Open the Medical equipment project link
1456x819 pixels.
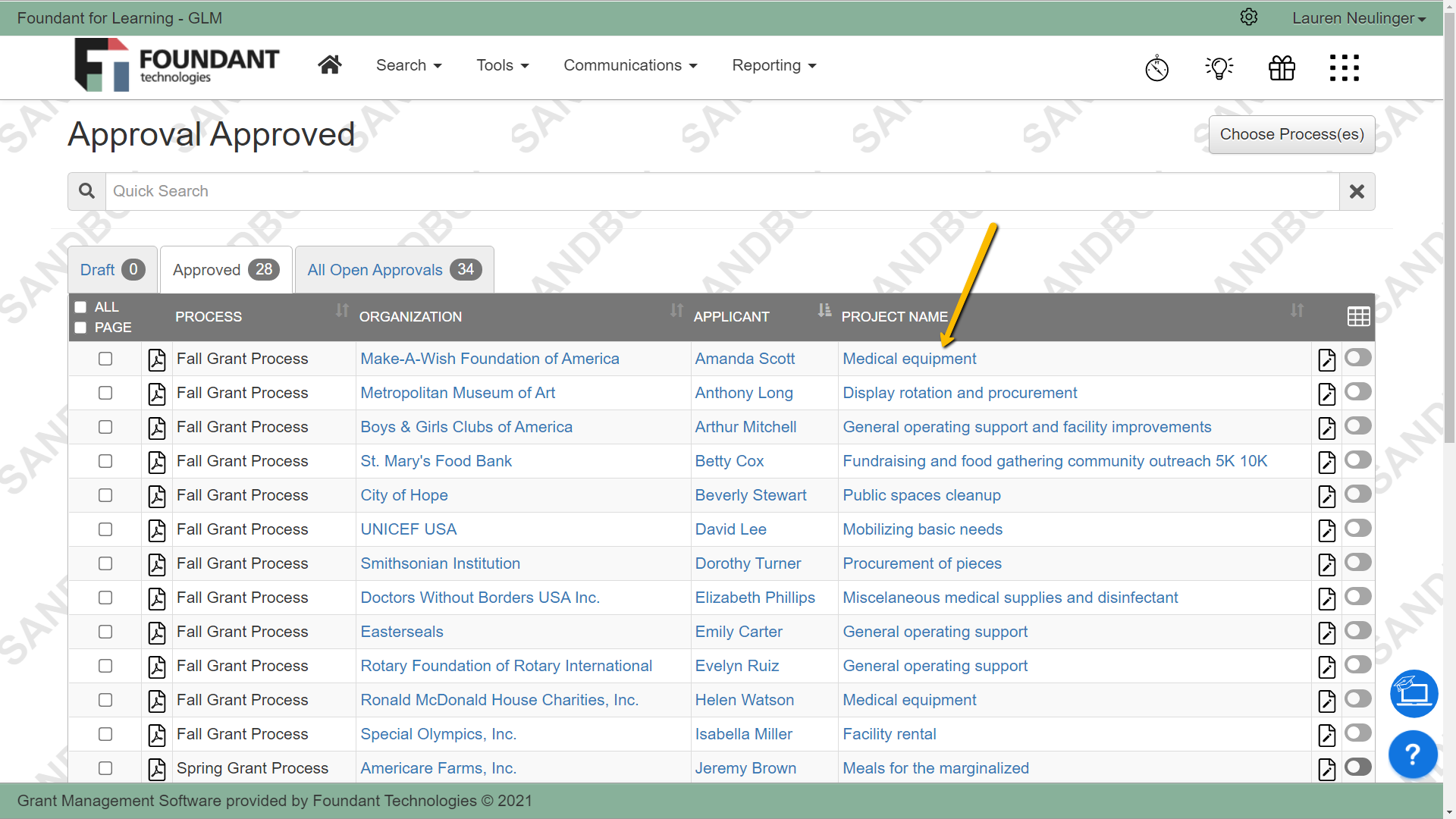(908, 358)
